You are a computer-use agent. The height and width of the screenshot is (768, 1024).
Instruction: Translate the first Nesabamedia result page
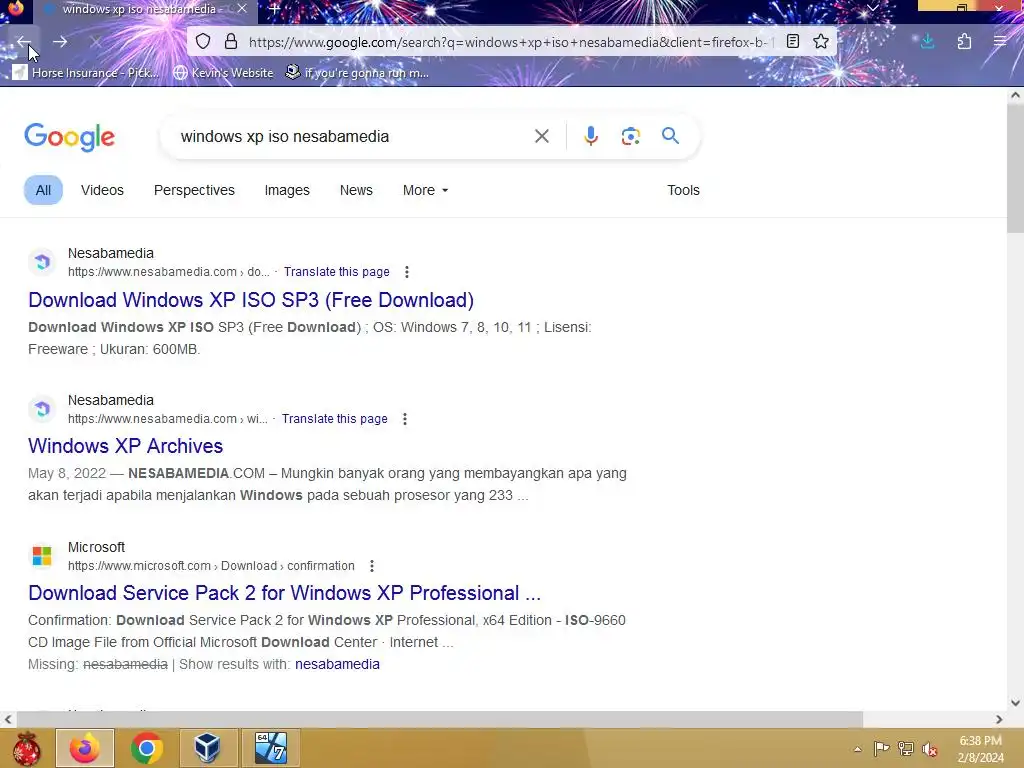click(336, 272)
